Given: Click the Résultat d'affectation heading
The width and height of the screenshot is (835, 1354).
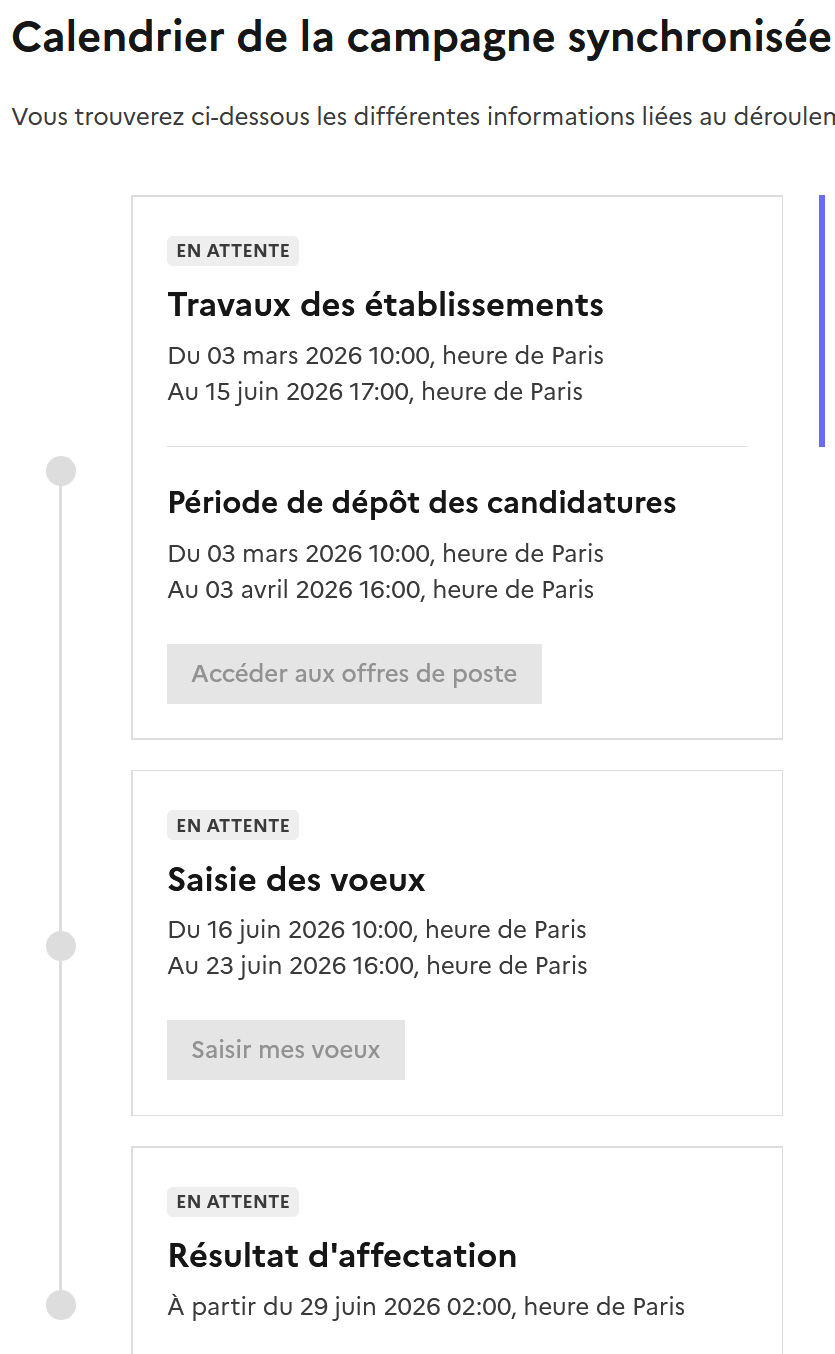Looking at the screenshot, I should pyautogui.click(x=342, y=1256).
